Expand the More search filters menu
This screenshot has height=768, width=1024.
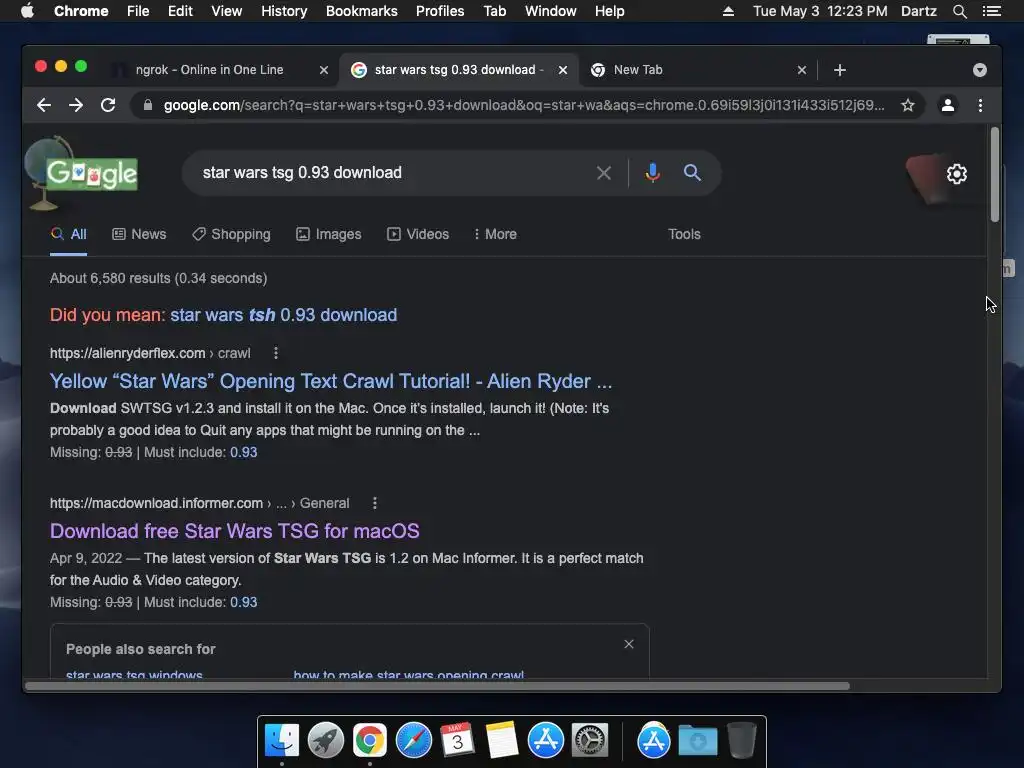point(495,234)
